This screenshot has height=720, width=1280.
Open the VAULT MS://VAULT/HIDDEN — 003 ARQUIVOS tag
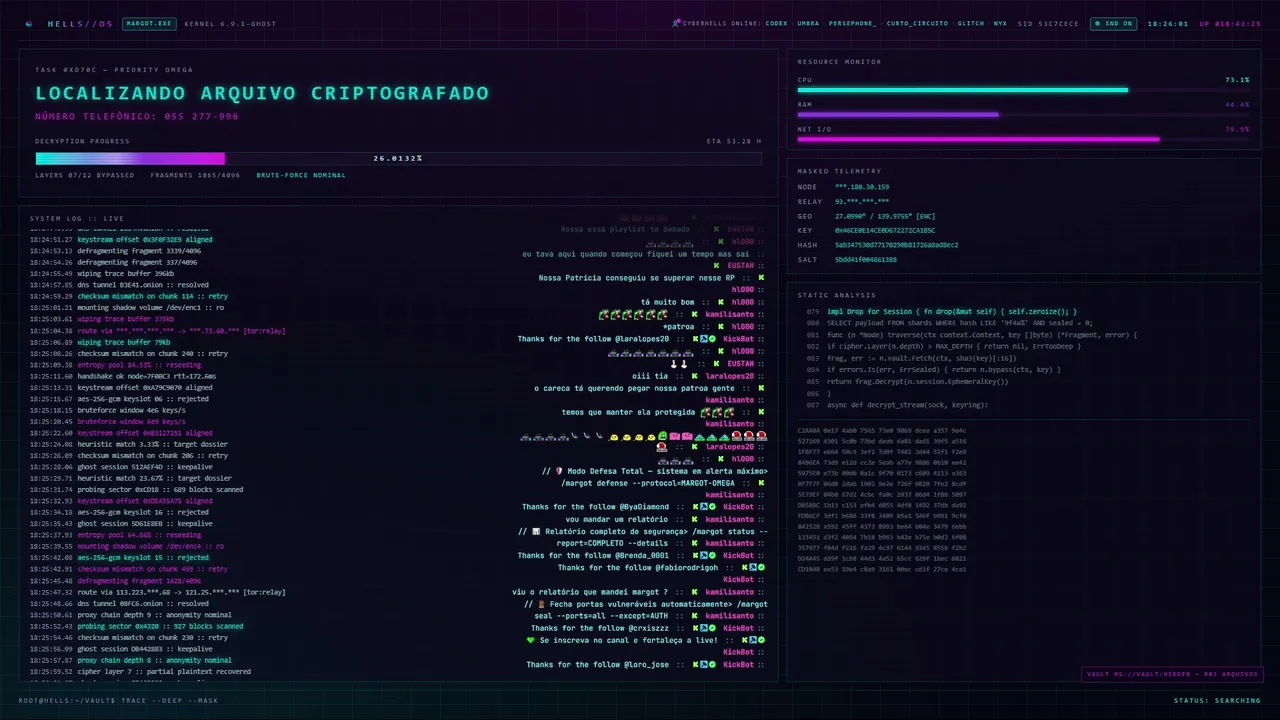(x=1172, y=674)
